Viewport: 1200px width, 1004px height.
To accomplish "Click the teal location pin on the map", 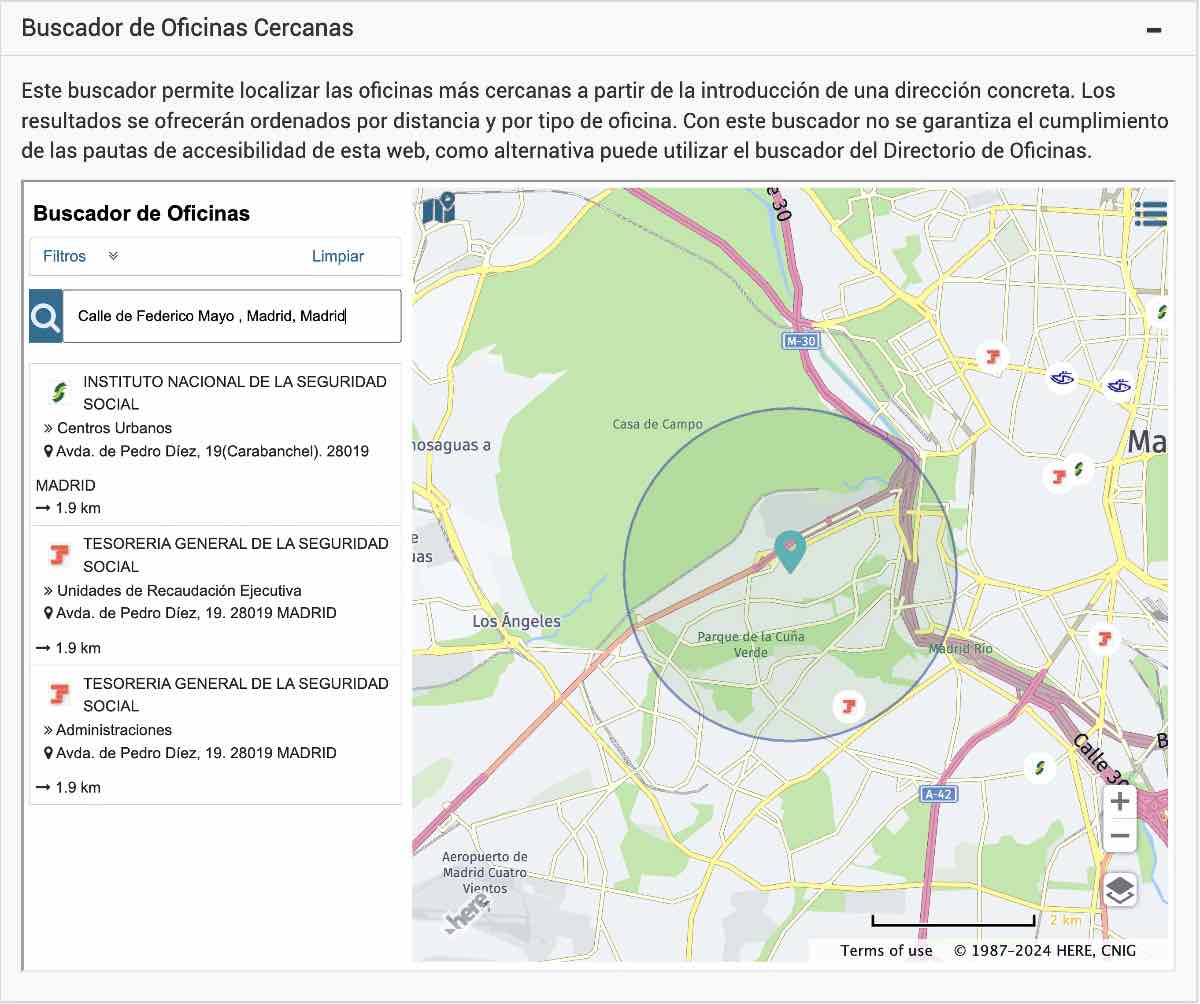I will (790, 551).
